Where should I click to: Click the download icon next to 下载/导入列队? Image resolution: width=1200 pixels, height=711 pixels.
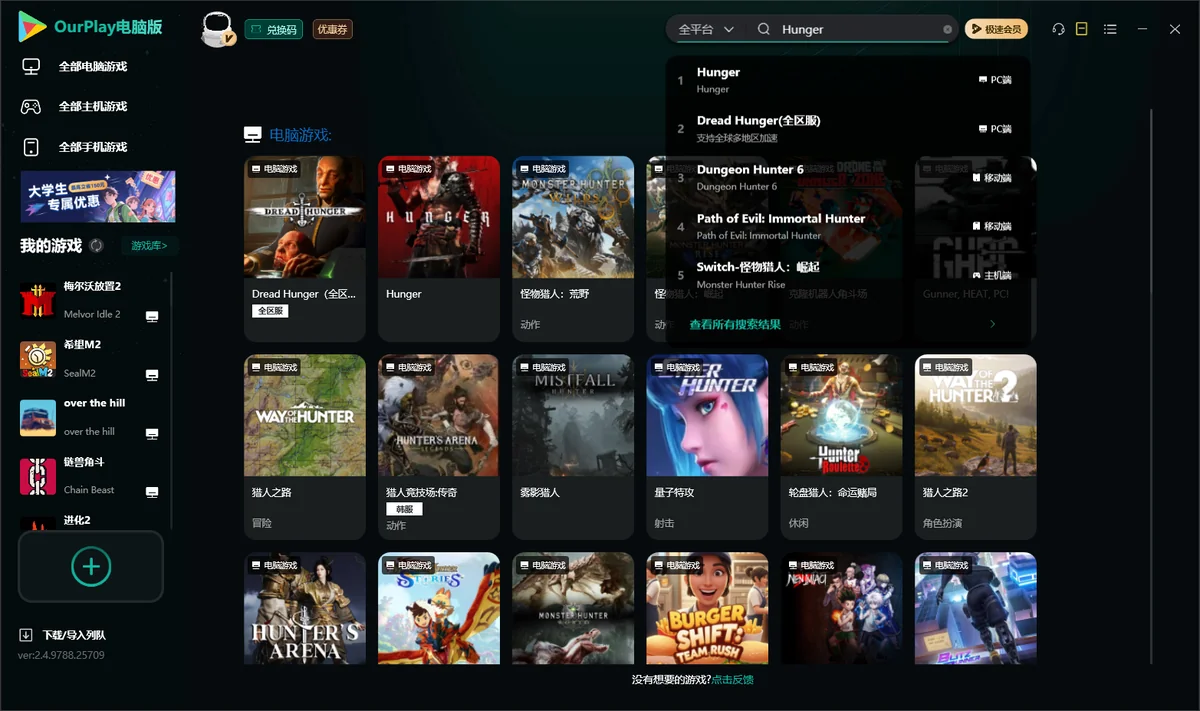[26, 635]
